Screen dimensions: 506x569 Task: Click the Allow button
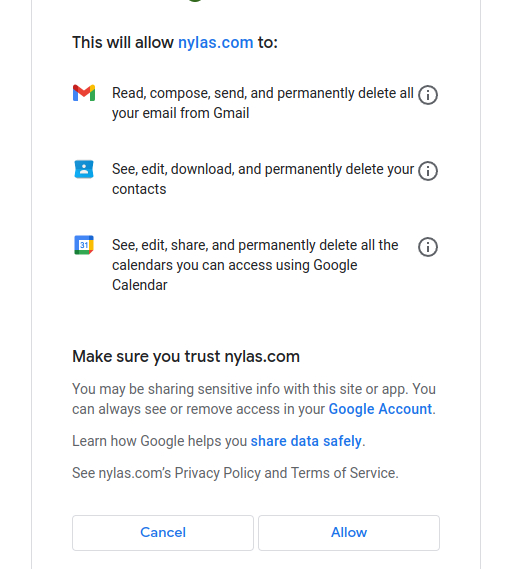[349, 533]
